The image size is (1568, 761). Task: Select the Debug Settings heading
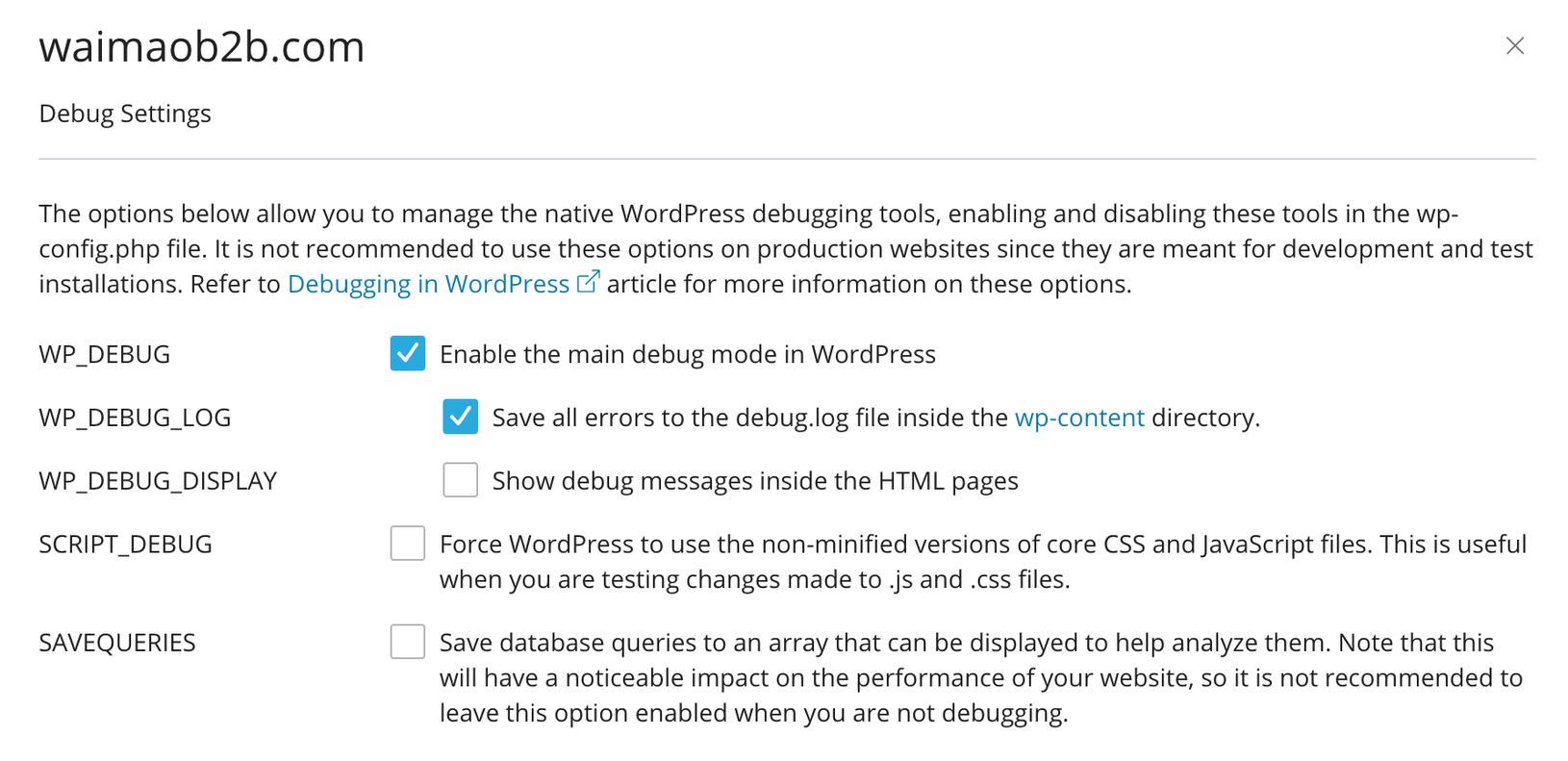124,113
